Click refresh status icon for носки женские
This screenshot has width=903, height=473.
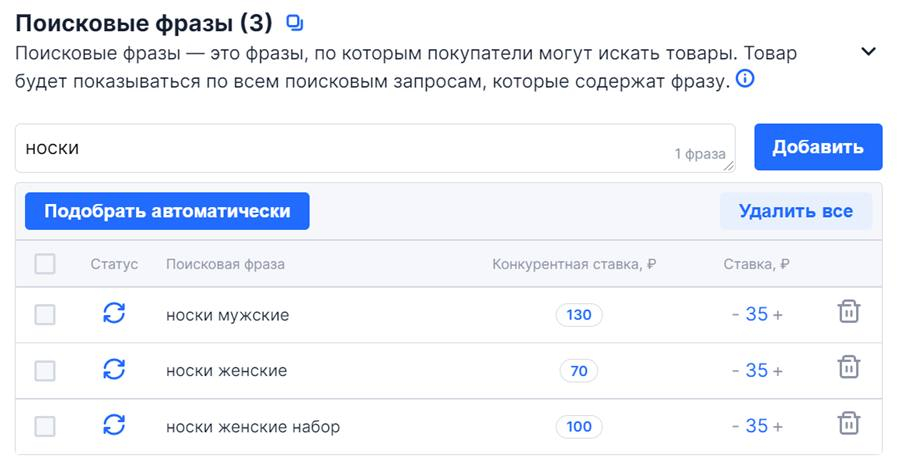click(114, 370)
